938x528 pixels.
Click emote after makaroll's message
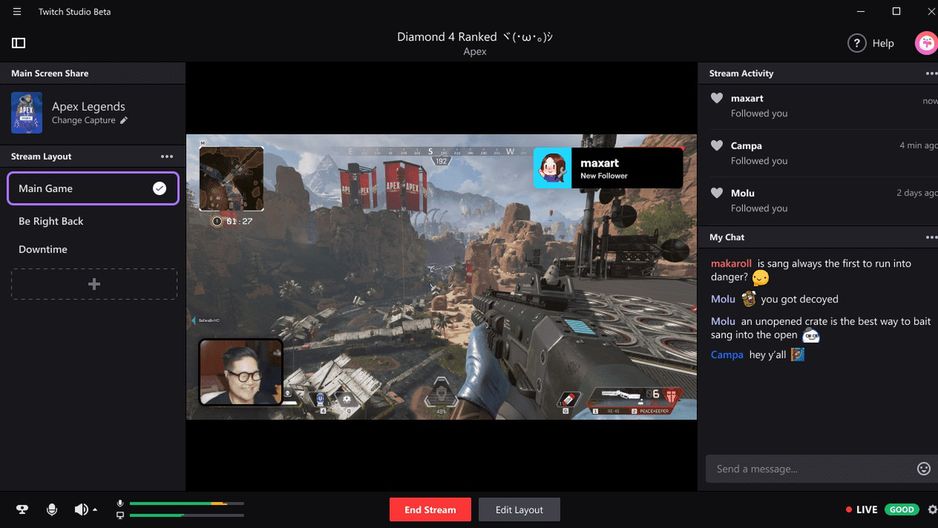(760, 278)
